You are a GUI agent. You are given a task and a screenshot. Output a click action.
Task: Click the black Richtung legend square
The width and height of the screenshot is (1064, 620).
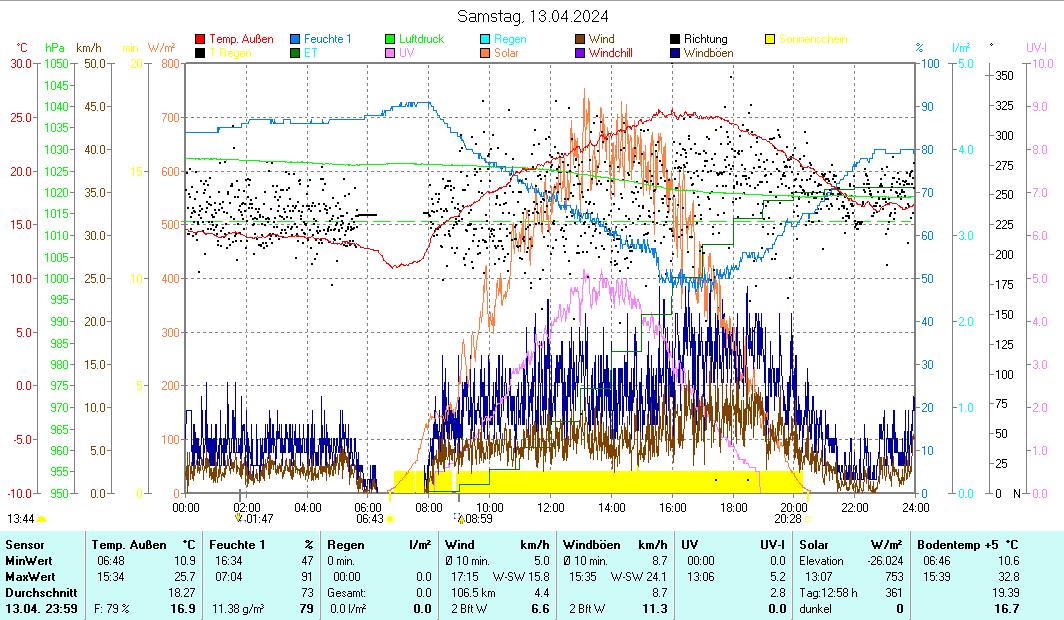pyautogui.click(x=676, y=40)
